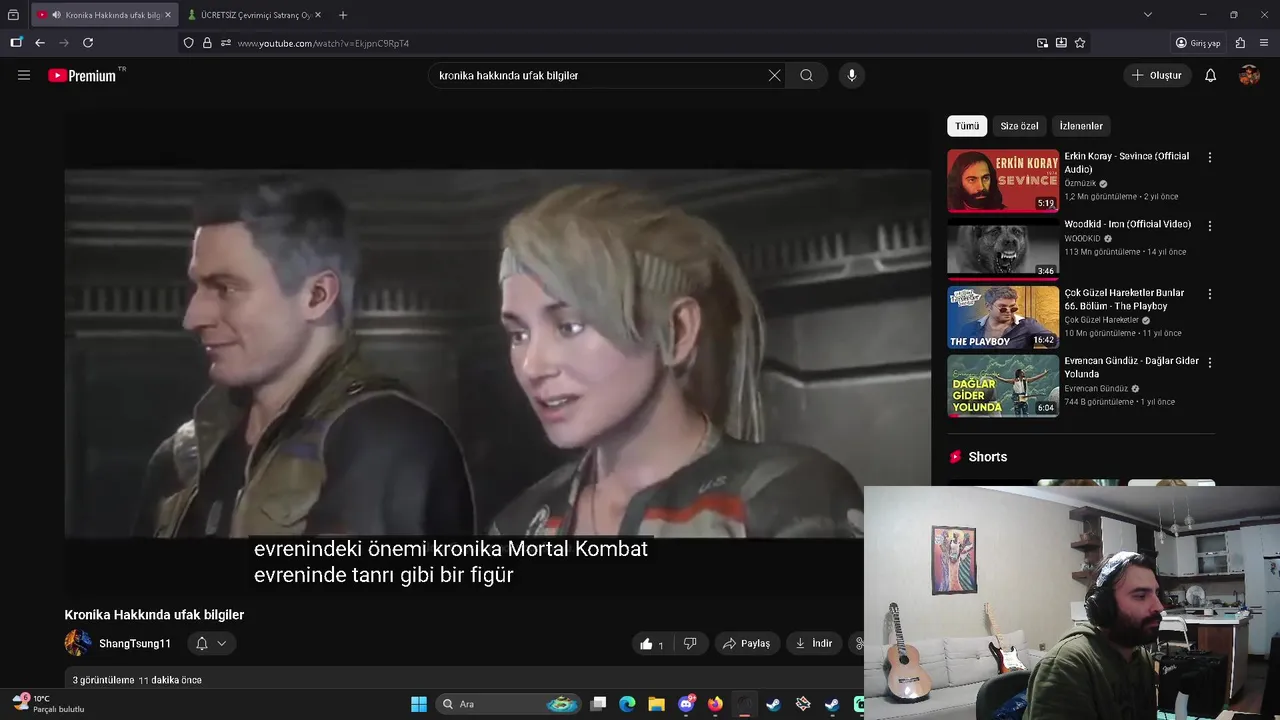Open more options for Evrencan Gündüz video
Screen dimensions: 1280x720
(1209, 362)
